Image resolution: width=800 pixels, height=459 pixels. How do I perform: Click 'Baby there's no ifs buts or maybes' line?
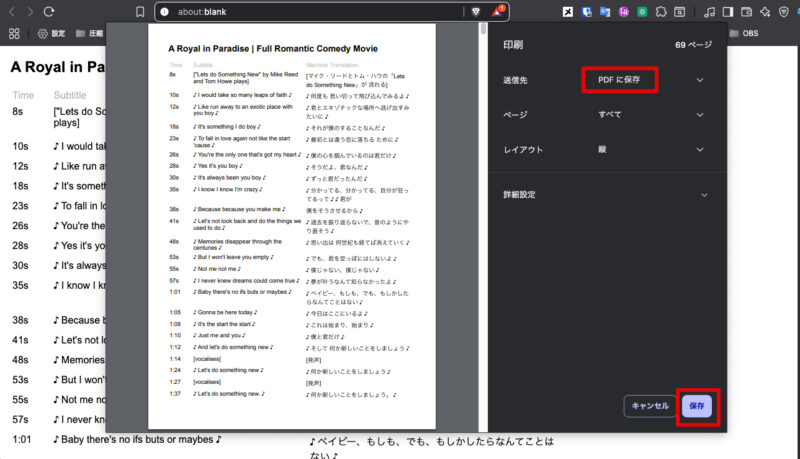coord(138,440)
